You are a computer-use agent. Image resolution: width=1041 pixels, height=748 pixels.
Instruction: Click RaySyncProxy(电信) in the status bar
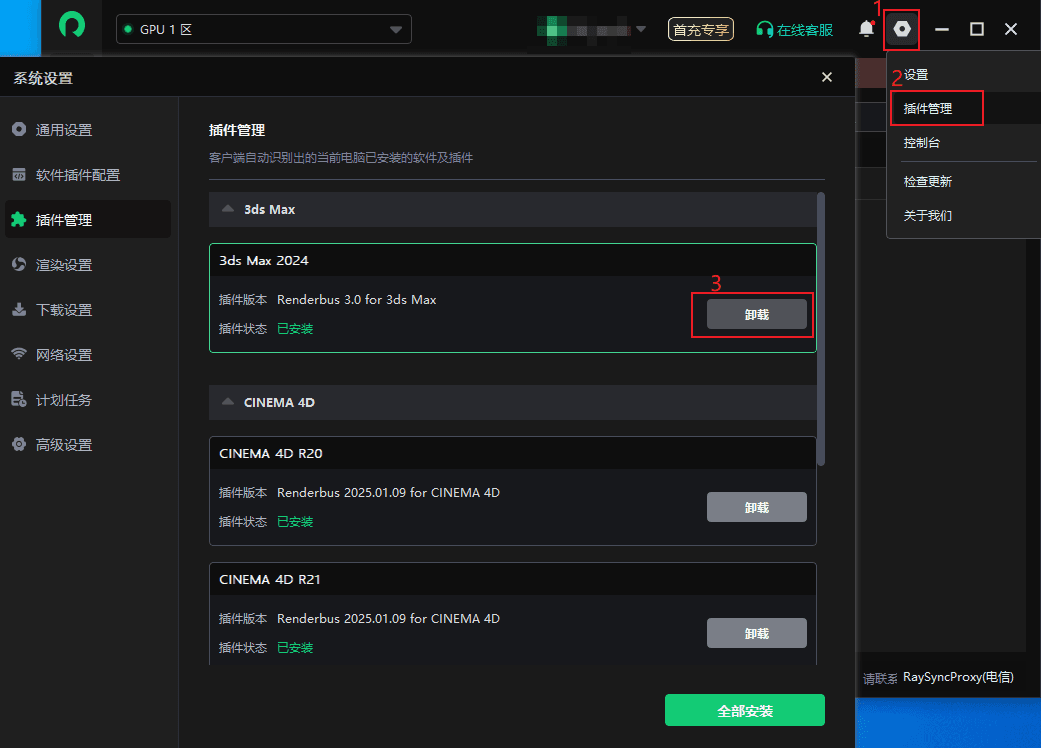(958, 677)
